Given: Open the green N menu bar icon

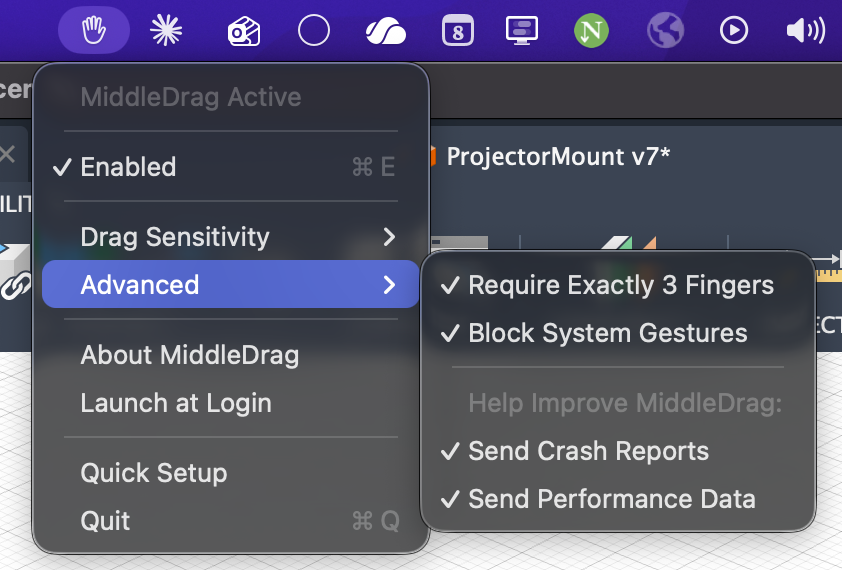Looking at the screenshot, I should (x=591, y=31).
